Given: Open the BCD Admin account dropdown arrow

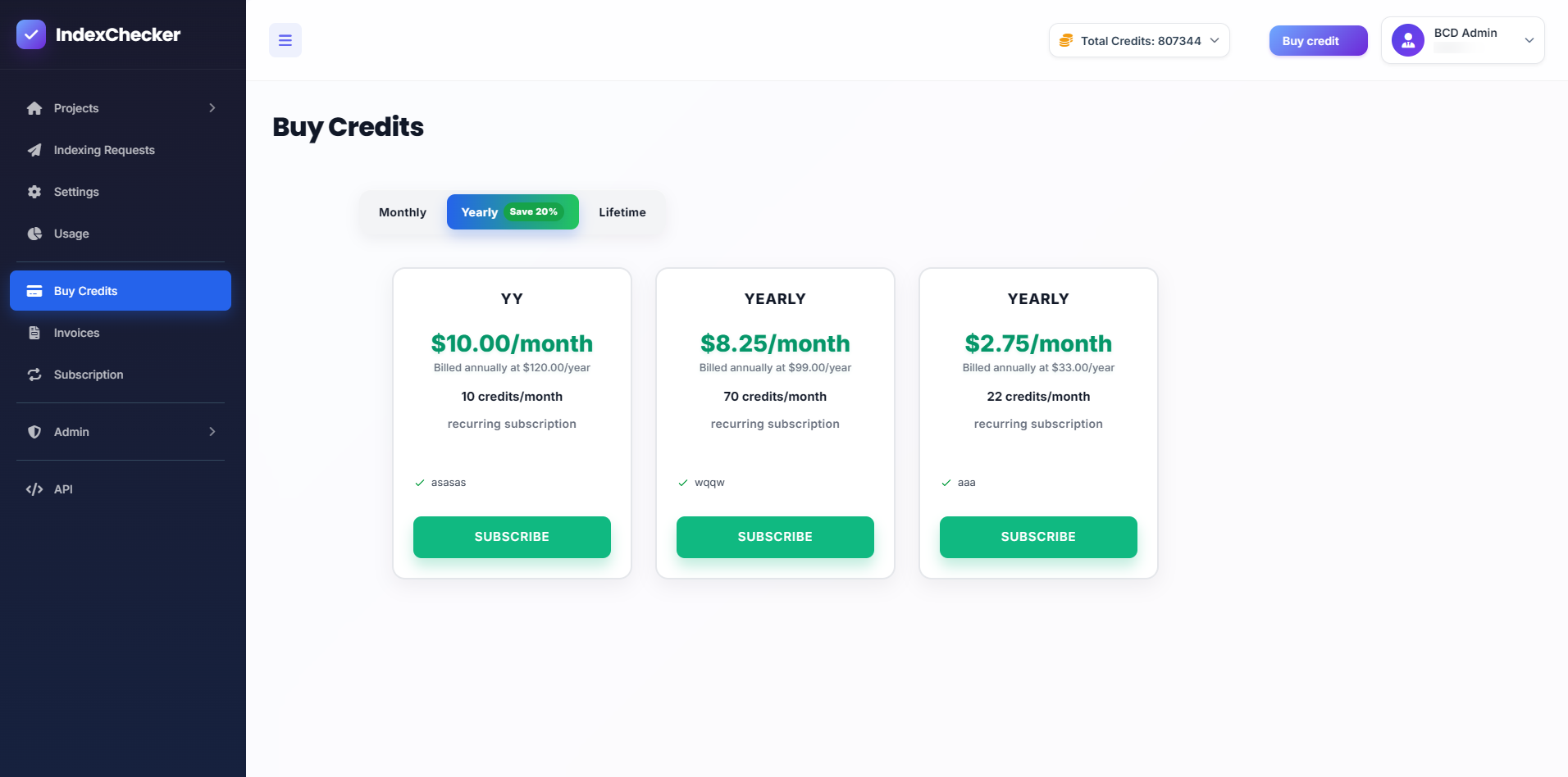Looking at the screenshot, I should click(x=1529, y=40).
